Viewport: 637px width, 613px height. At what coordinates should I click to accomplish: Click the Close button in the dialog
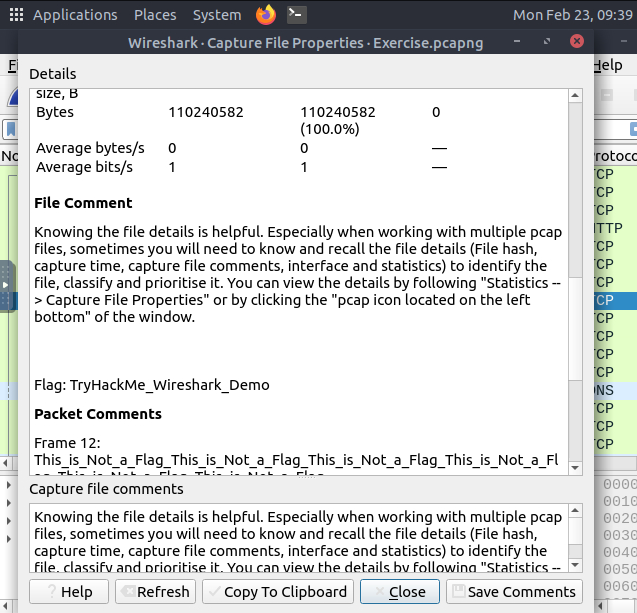click(x=400, y=591)
